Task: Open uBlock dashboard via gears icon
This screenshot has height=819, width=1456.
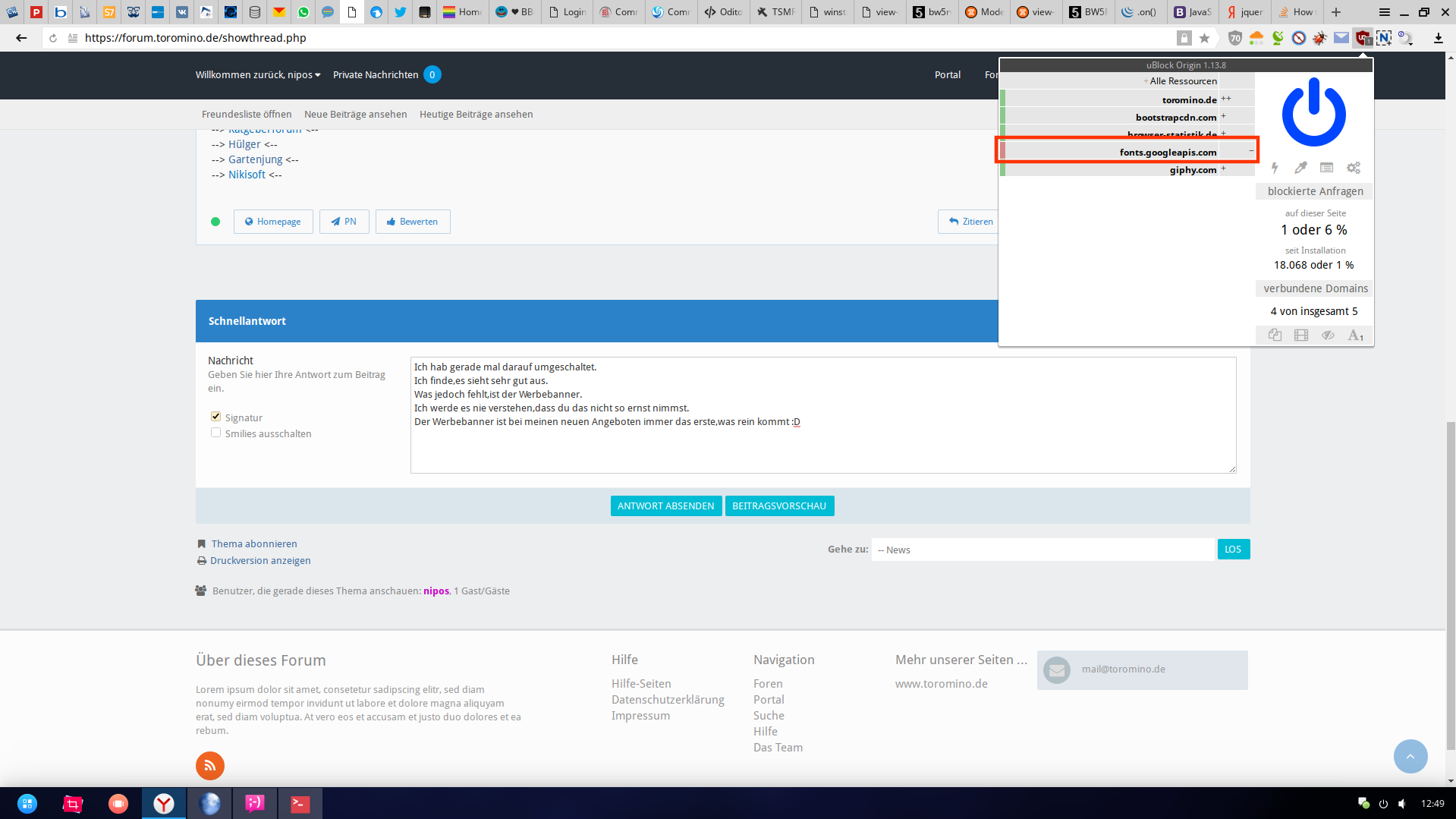Action: 1354,168
